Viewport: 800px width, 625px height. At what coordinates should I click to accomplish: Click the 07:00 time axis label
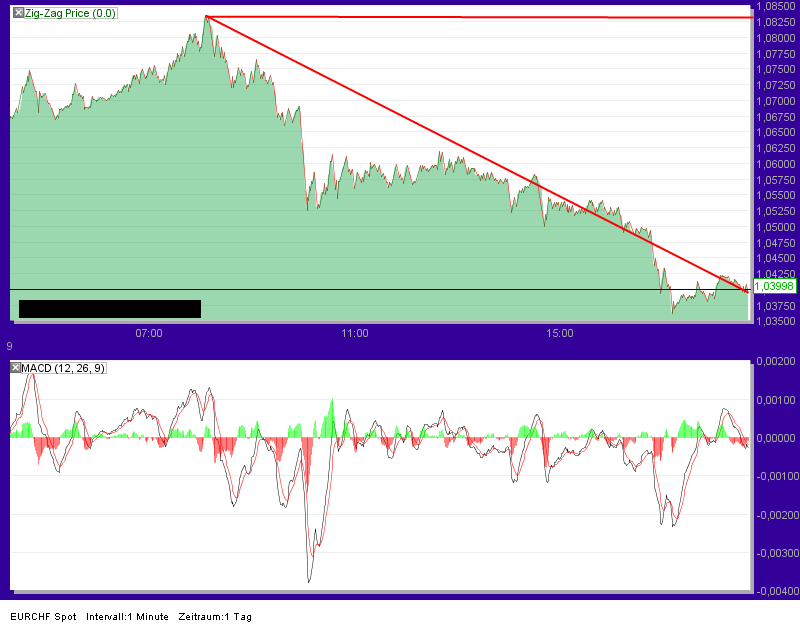coord(149,333)
